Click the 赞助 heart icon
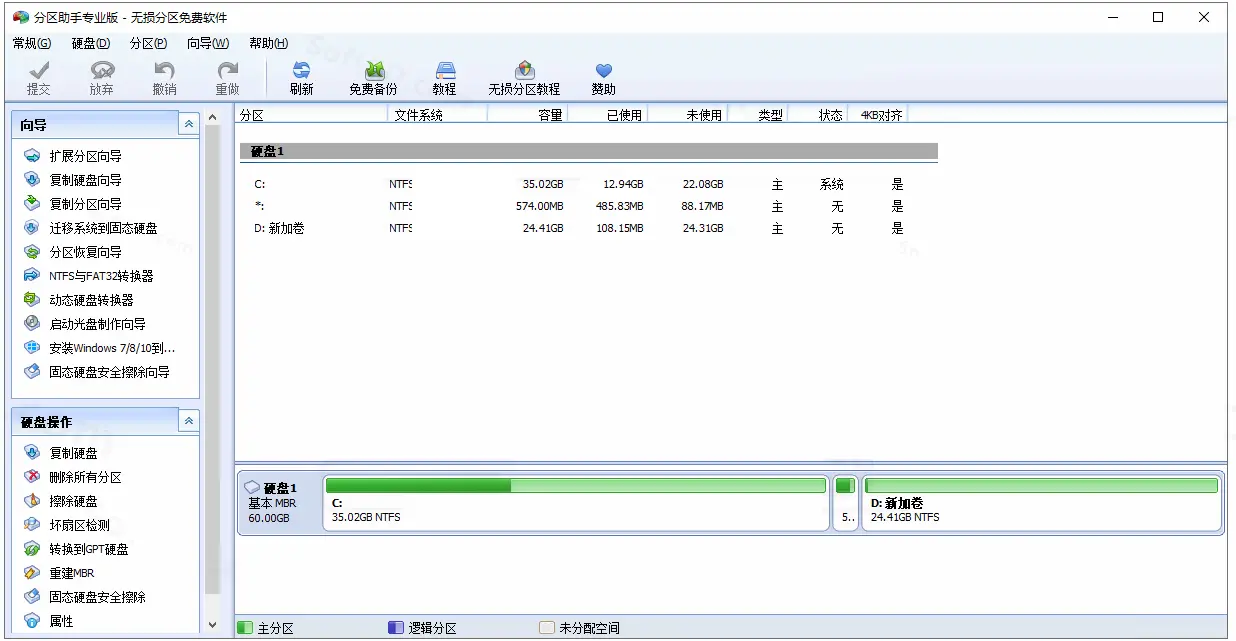The image size is (1236, 641). coord(602,76)
